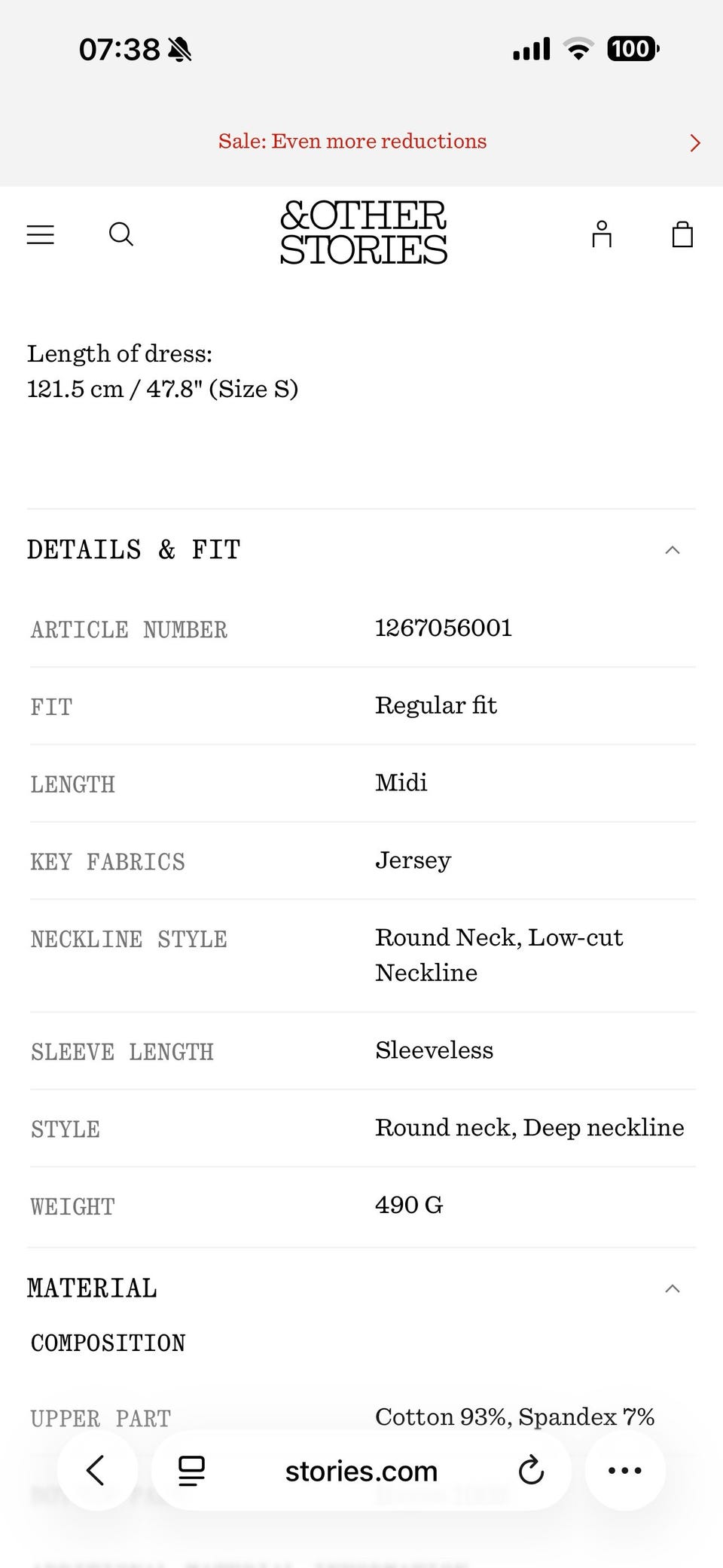Collapse the Material section chevron
723x1568 pixels.
pos(673,1288)
